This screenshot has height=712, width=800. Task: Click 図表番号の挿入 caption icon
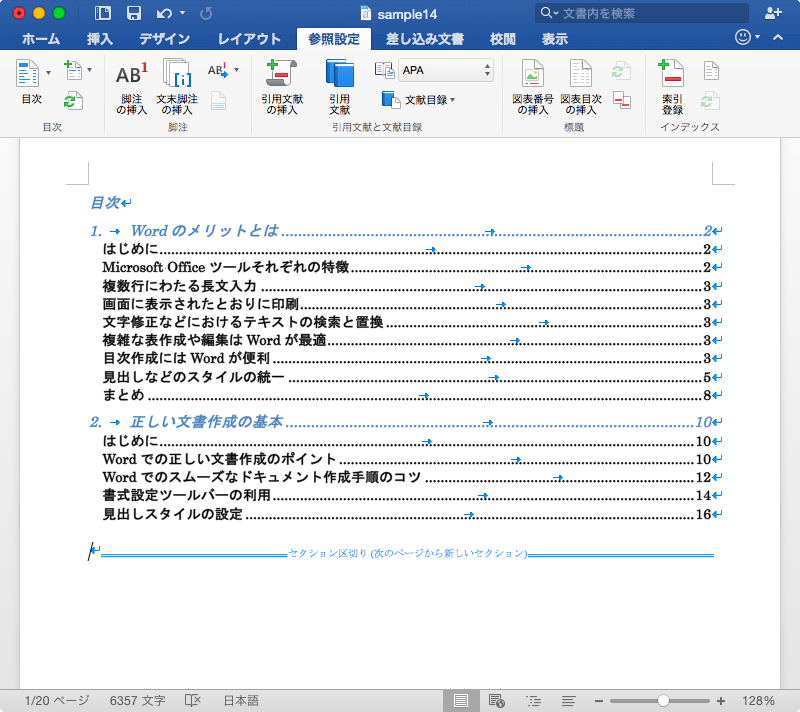click(533, 87)
